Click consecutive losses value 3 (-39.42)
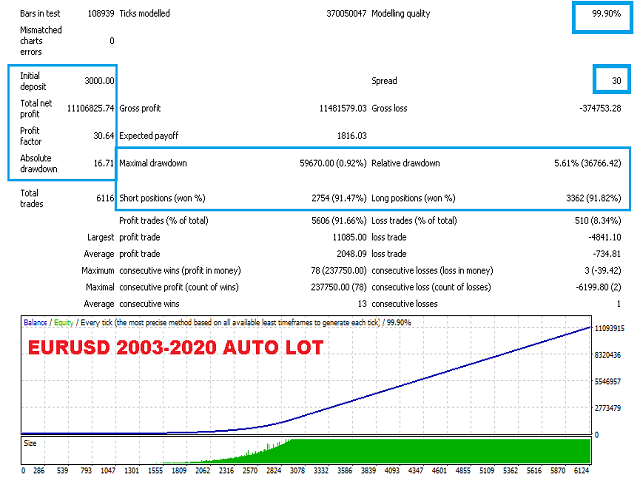This screenshot has width=640, height=480. (x=602, y=271)
